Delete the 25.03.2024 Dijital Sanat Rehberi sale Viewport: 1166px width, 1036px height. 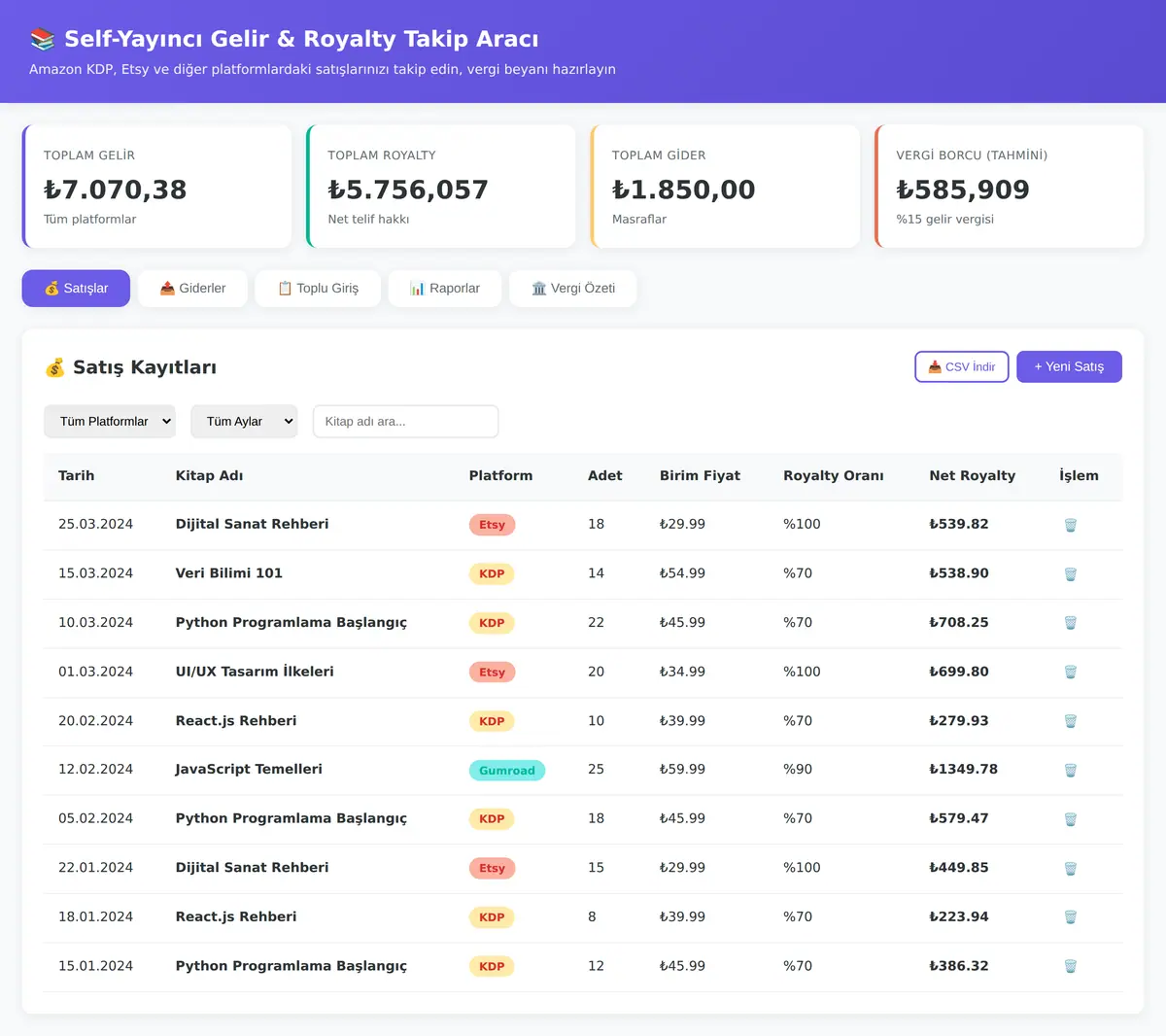pyautogui.click(x=1070, y=525)
